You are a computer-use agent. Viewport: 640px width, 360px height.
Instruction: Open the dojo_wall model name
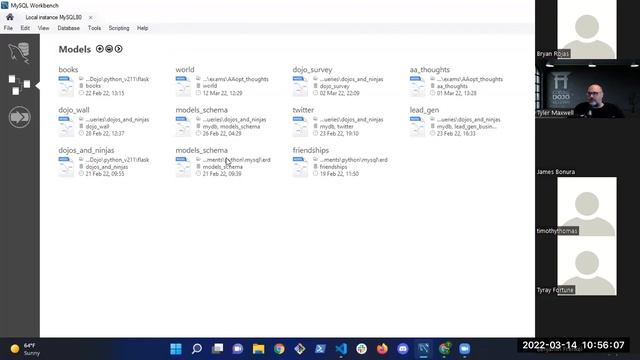[x=74, y=110]
